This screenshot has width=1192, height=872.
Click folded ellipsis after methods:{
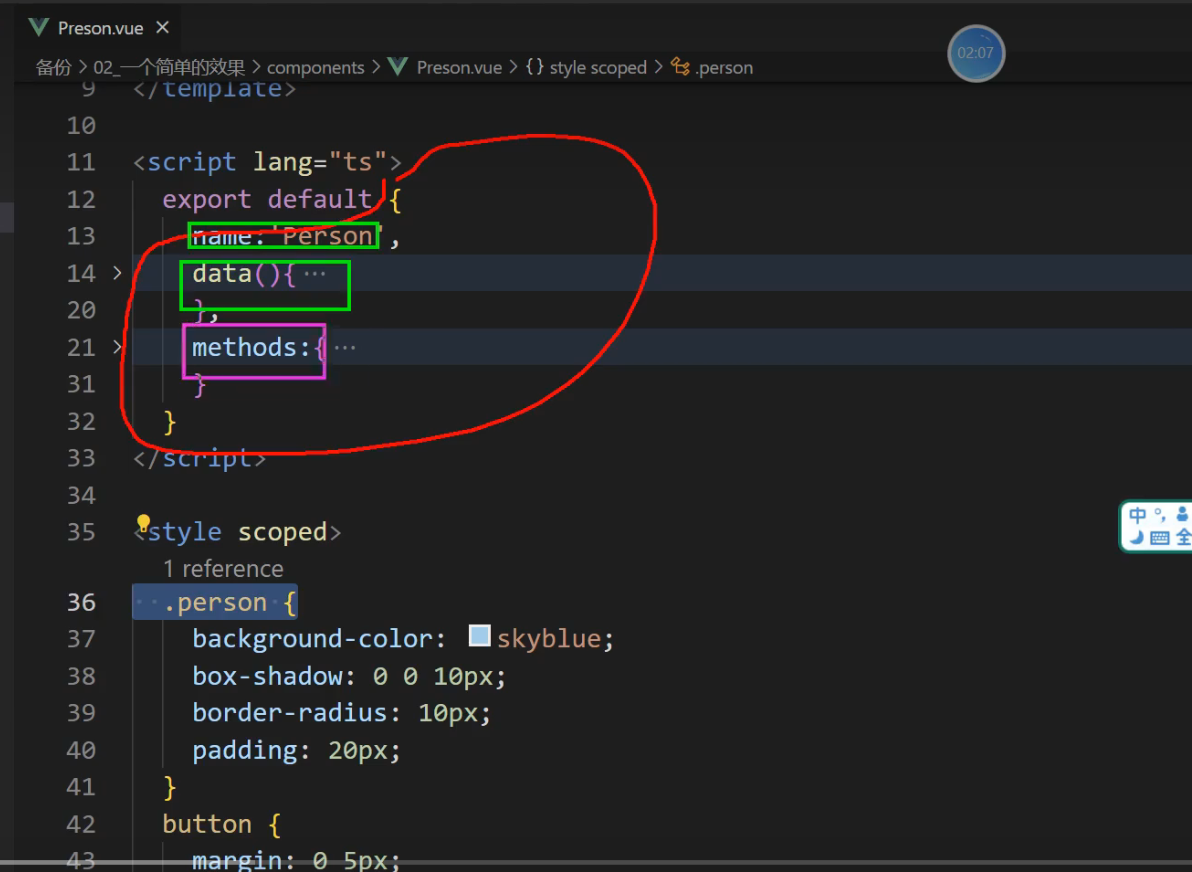click(344, 347)
